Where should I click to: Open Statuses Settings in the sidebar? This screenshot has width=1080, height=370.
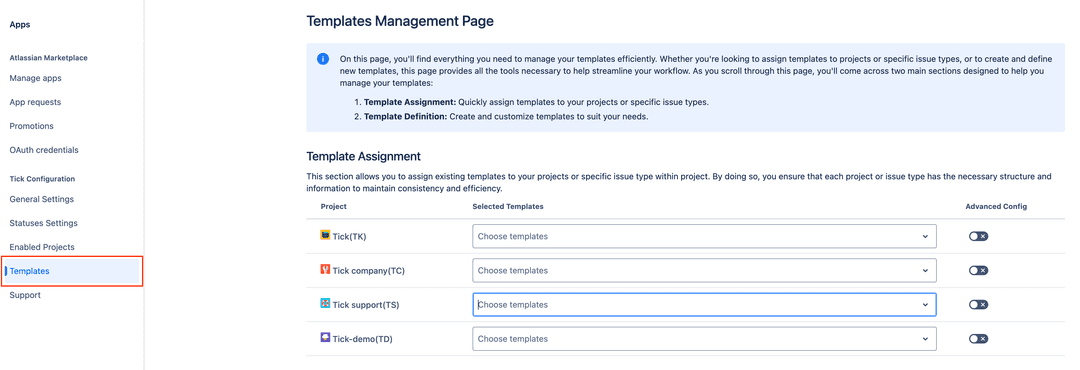(x=43, y=223)
